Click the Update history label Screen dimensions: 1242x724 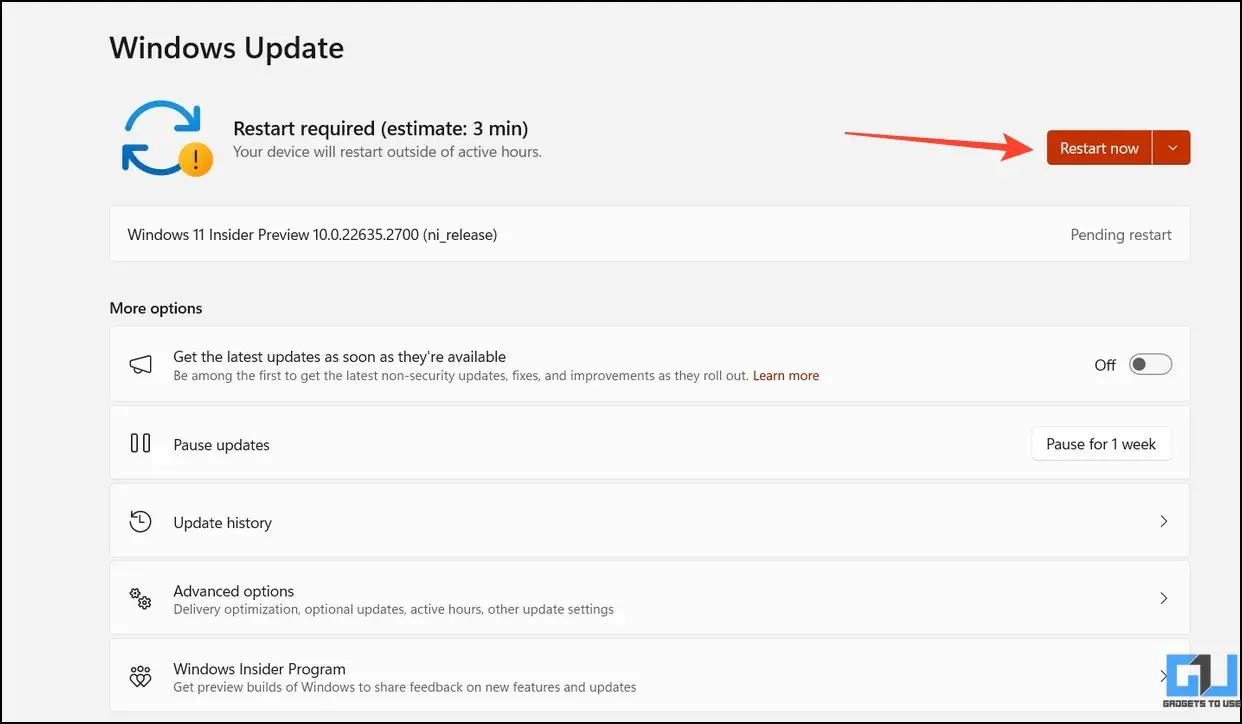click(223, 523)
